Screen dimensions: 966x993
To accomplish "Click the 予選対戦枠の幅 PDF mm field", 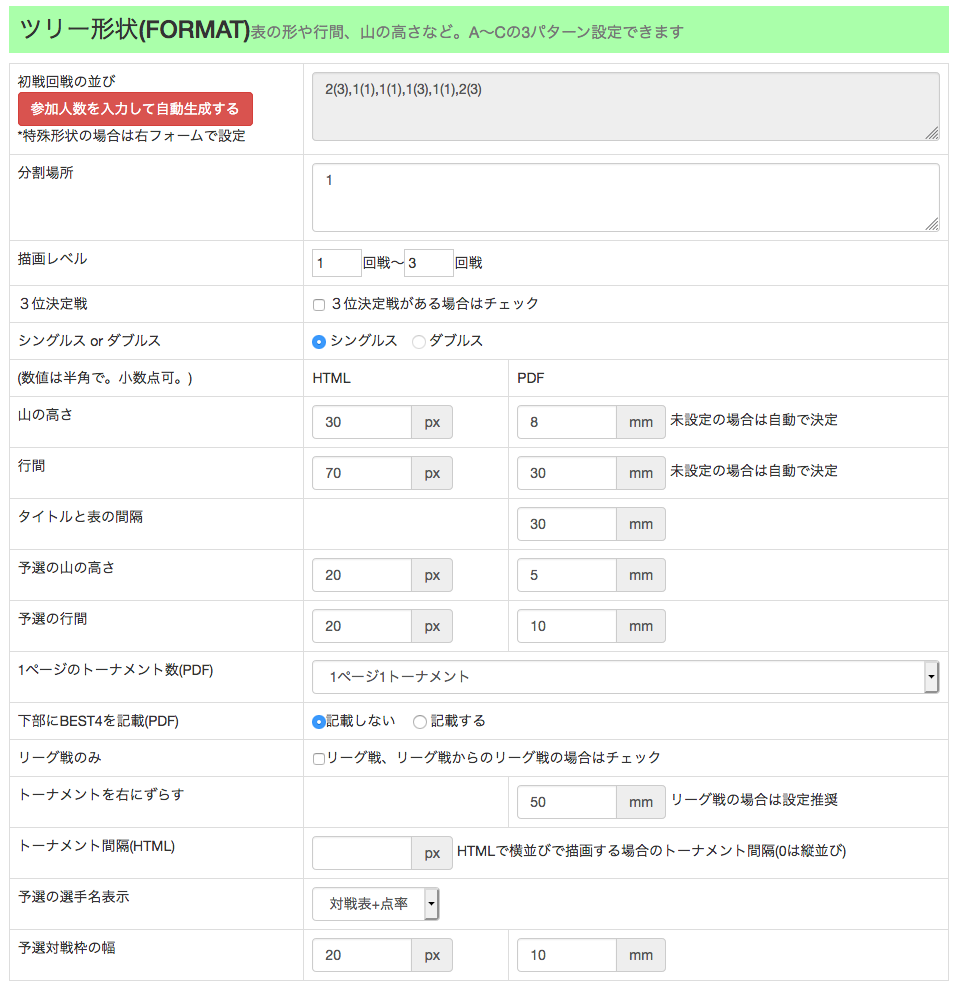I will pos(567,955).
